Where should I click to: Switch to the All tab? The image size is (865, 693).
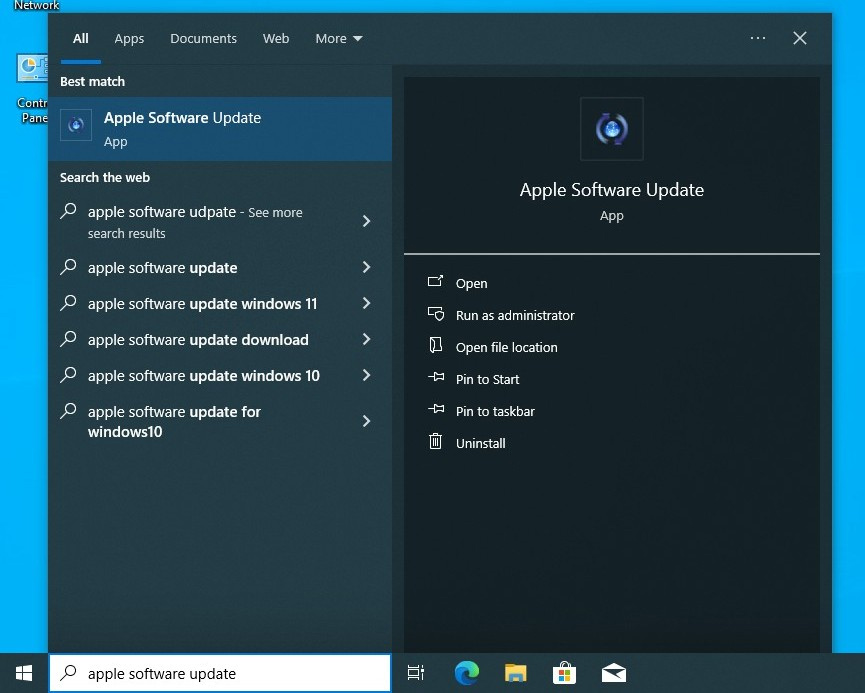coord(81,39)
